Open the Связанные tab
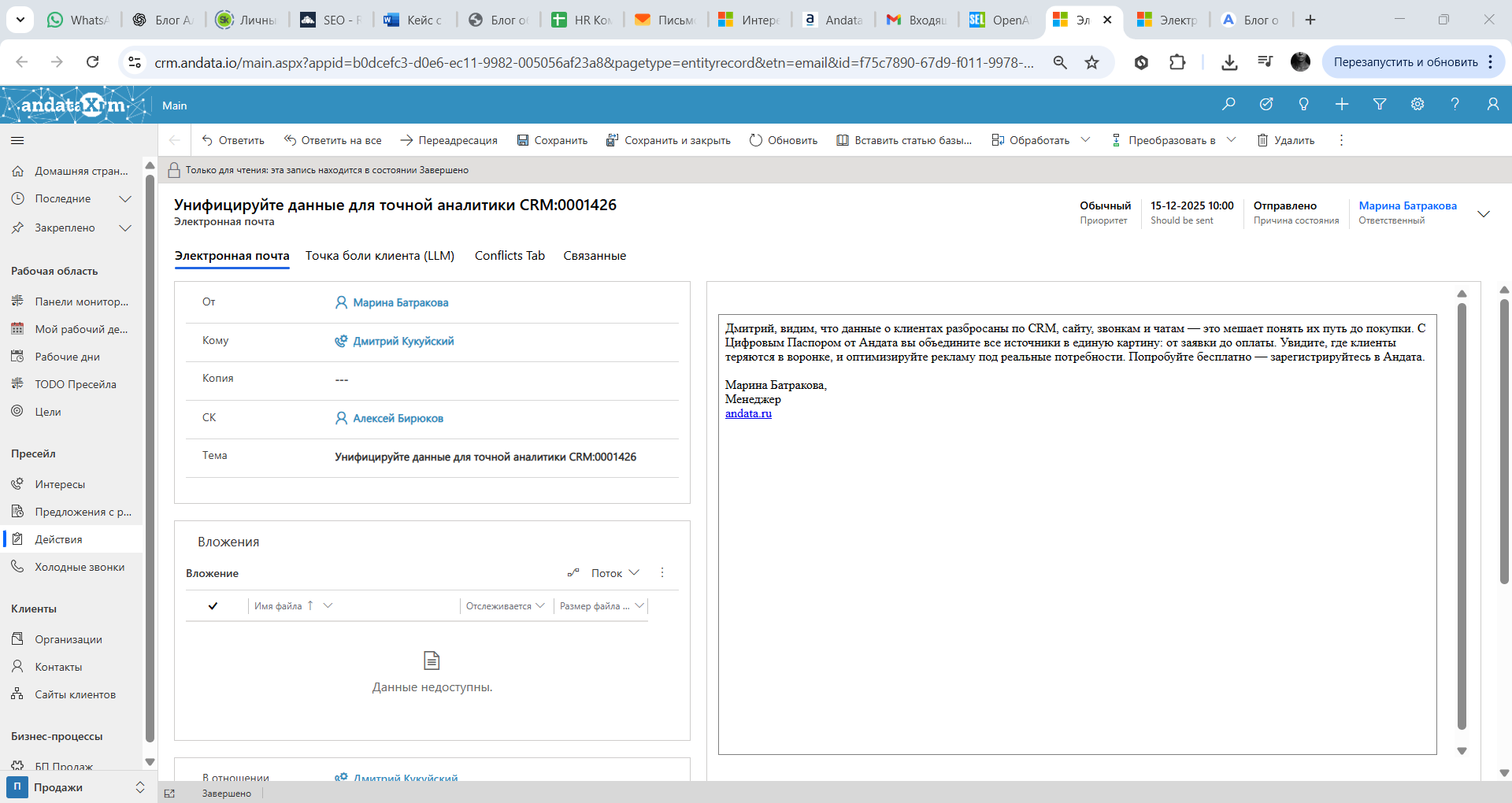 point(595,256)
